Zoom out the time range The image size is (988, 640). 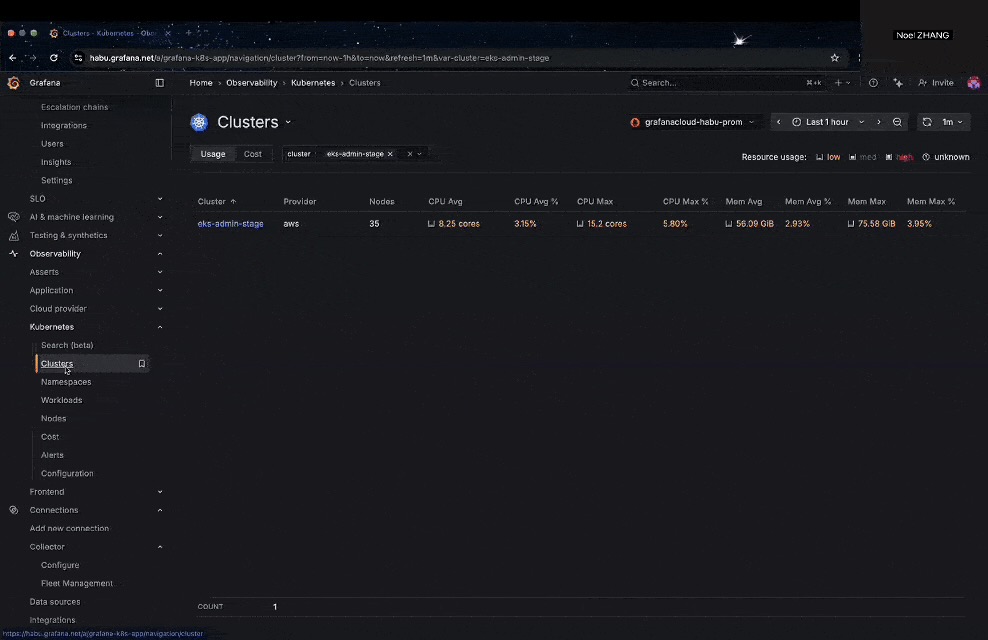897,122
